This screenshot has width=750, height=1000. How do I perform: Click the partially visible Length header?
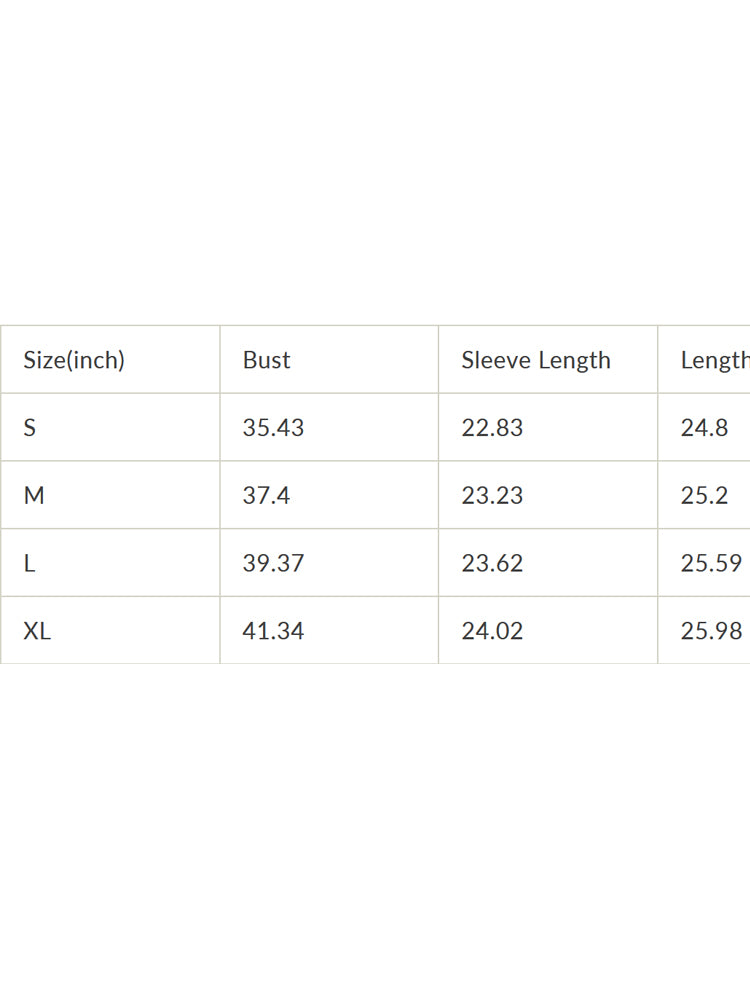click(714, 360)
